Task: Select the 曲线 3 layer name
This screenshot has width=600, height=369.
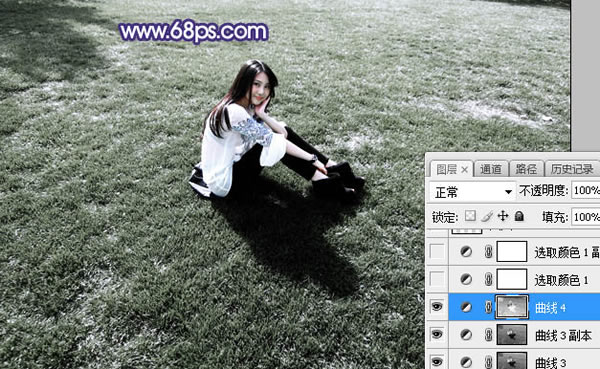Action: coord(550,362)
